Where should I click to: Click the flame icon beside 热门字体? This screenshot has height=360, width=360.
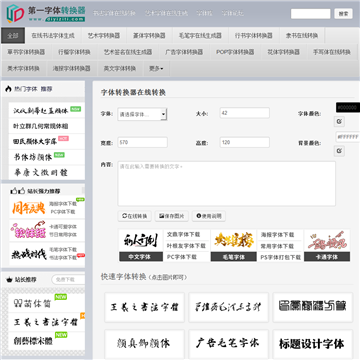(9, 89)
